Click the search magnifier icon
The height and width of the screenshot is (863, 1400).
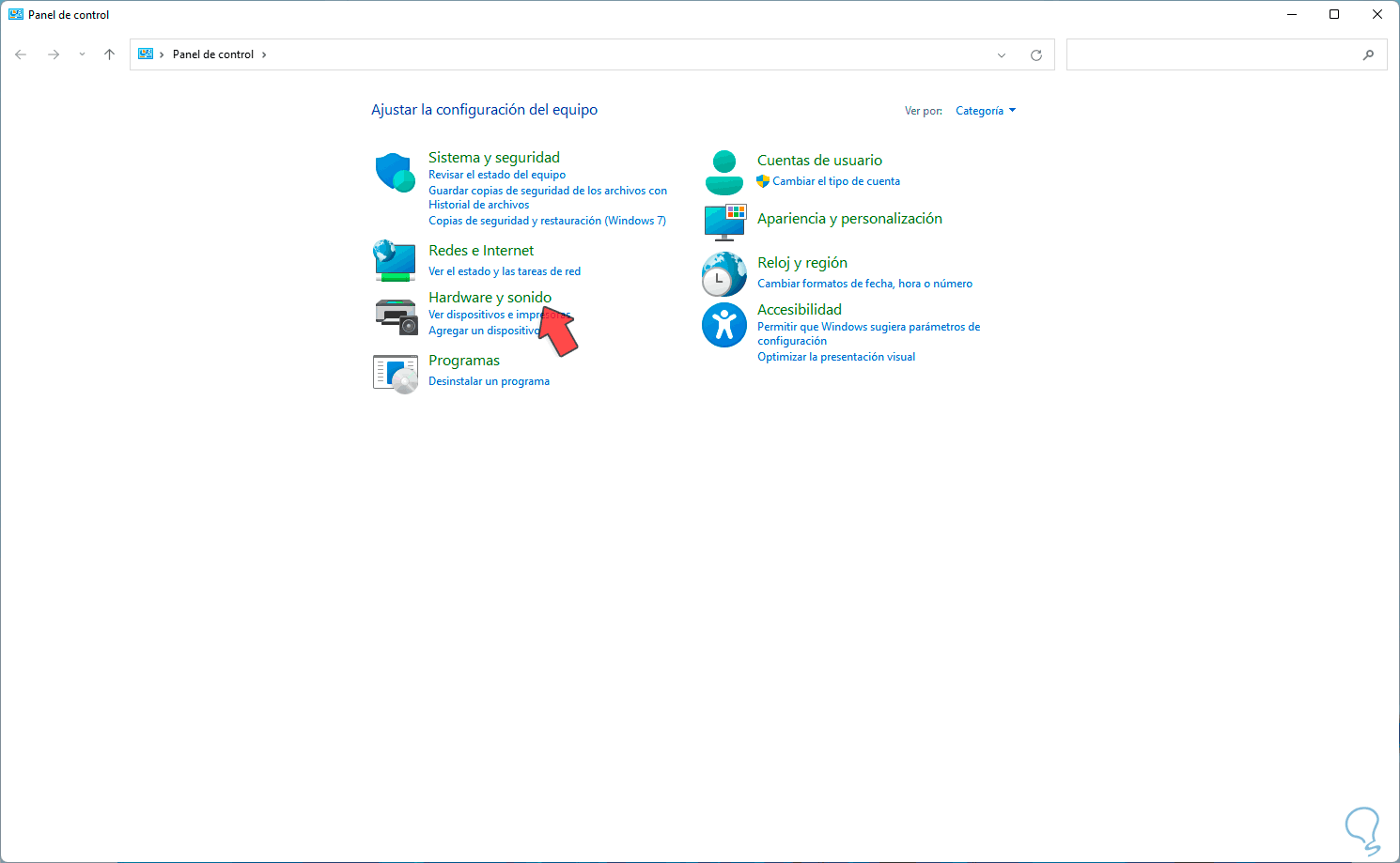(1368, 55)
